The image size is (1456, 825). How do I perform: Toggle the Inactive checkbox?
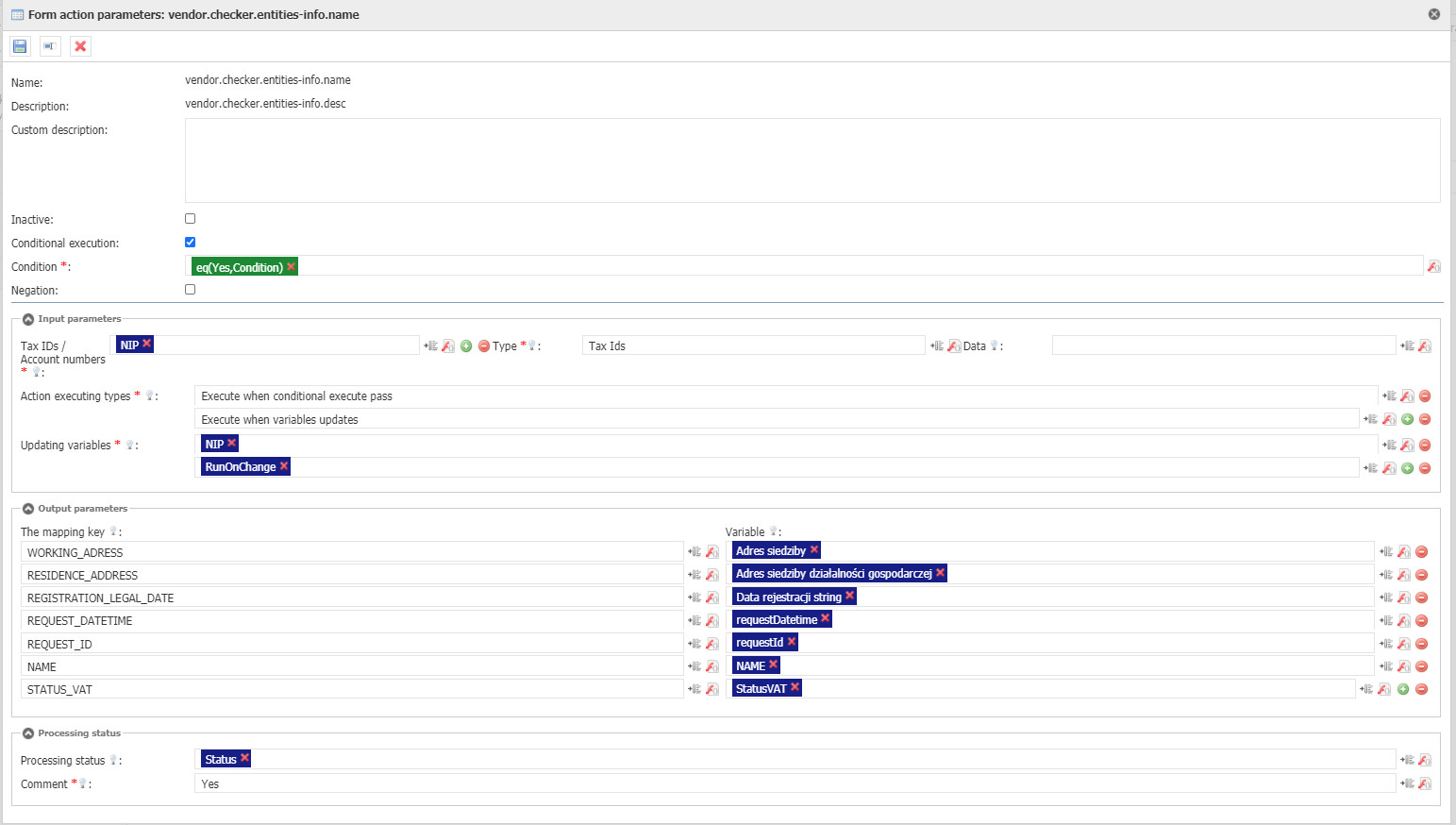pyautogui.click(x=190, y=219)
